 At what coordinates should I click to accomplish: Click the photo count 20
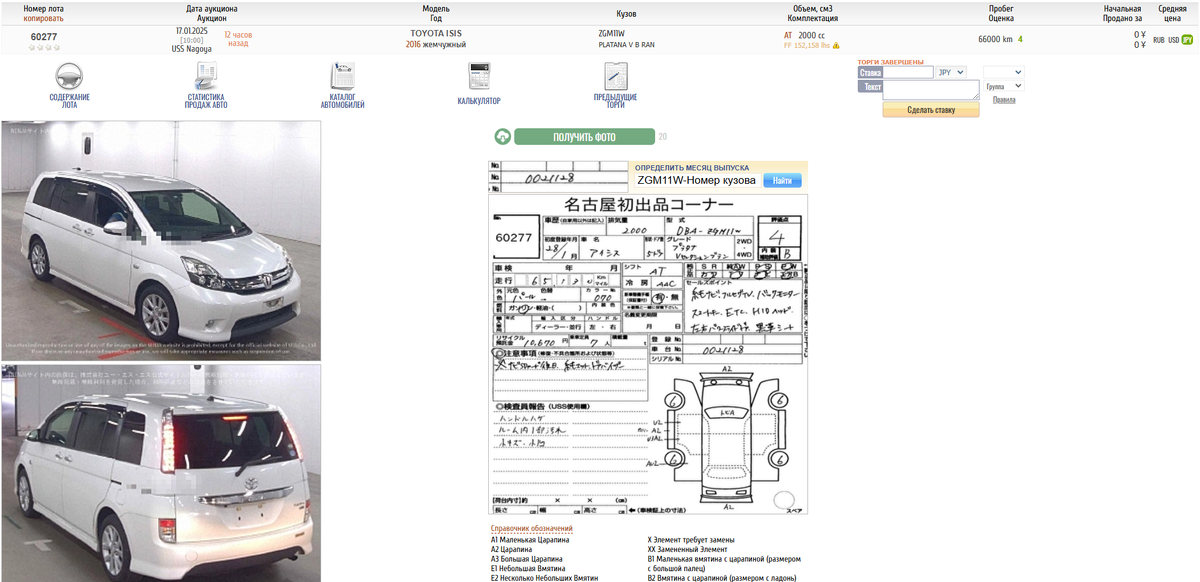(x=662, y=137)
